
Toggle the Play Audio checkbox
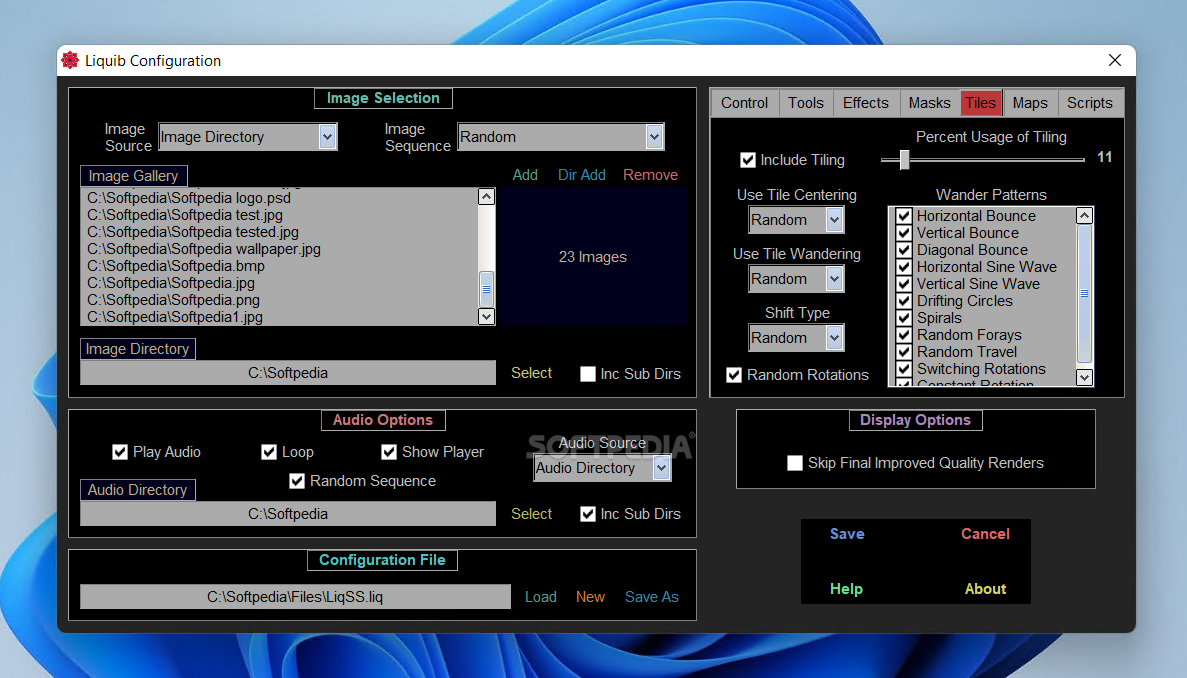point(120,453)
